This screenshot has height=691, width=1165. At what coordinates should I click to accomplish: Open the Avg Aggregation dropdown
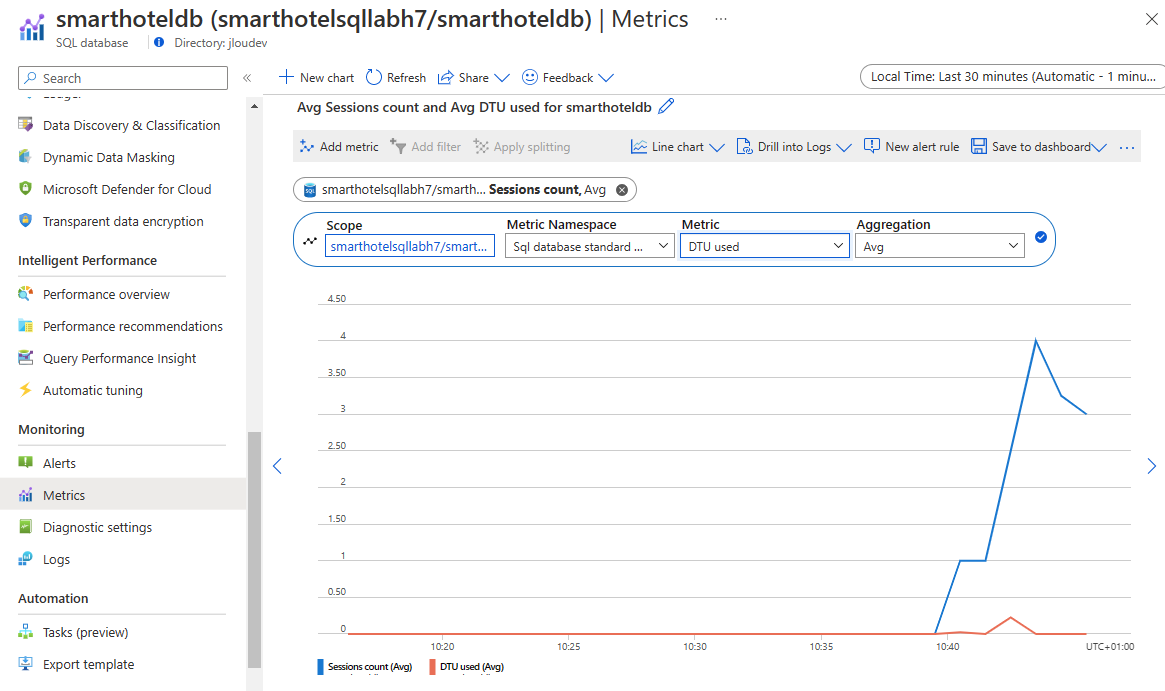click(x=939, y=246)
